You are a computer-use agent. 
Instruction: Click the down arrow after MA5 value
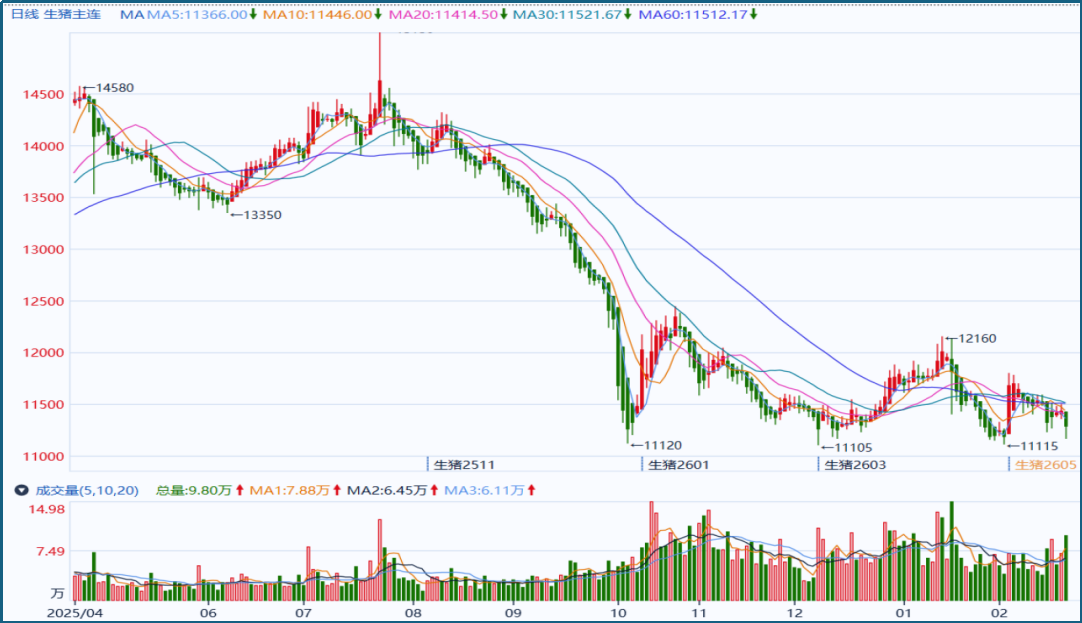254,15
